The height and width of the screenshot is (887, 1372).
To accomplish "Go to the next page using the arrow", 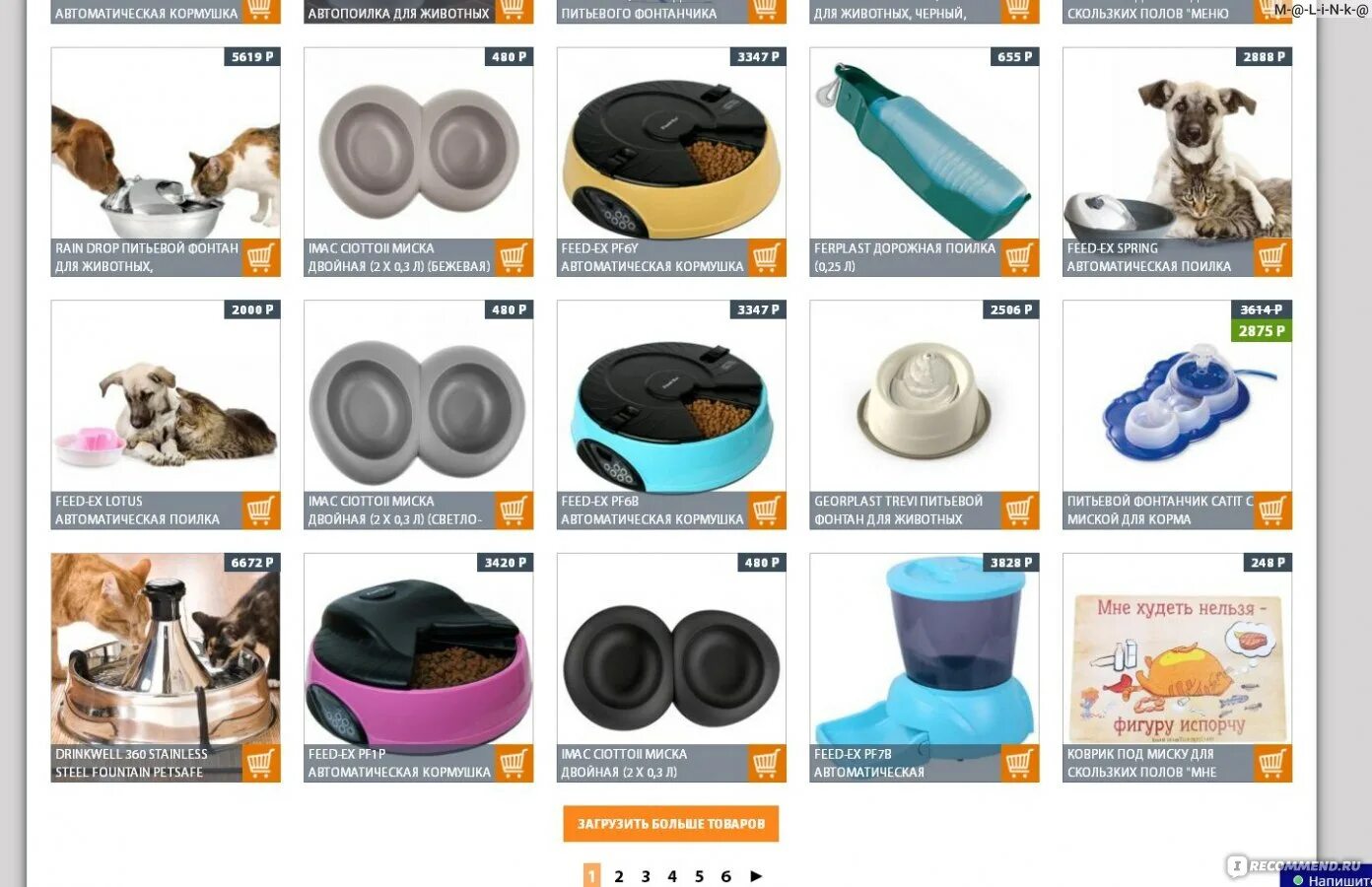I will click(756, 876).
